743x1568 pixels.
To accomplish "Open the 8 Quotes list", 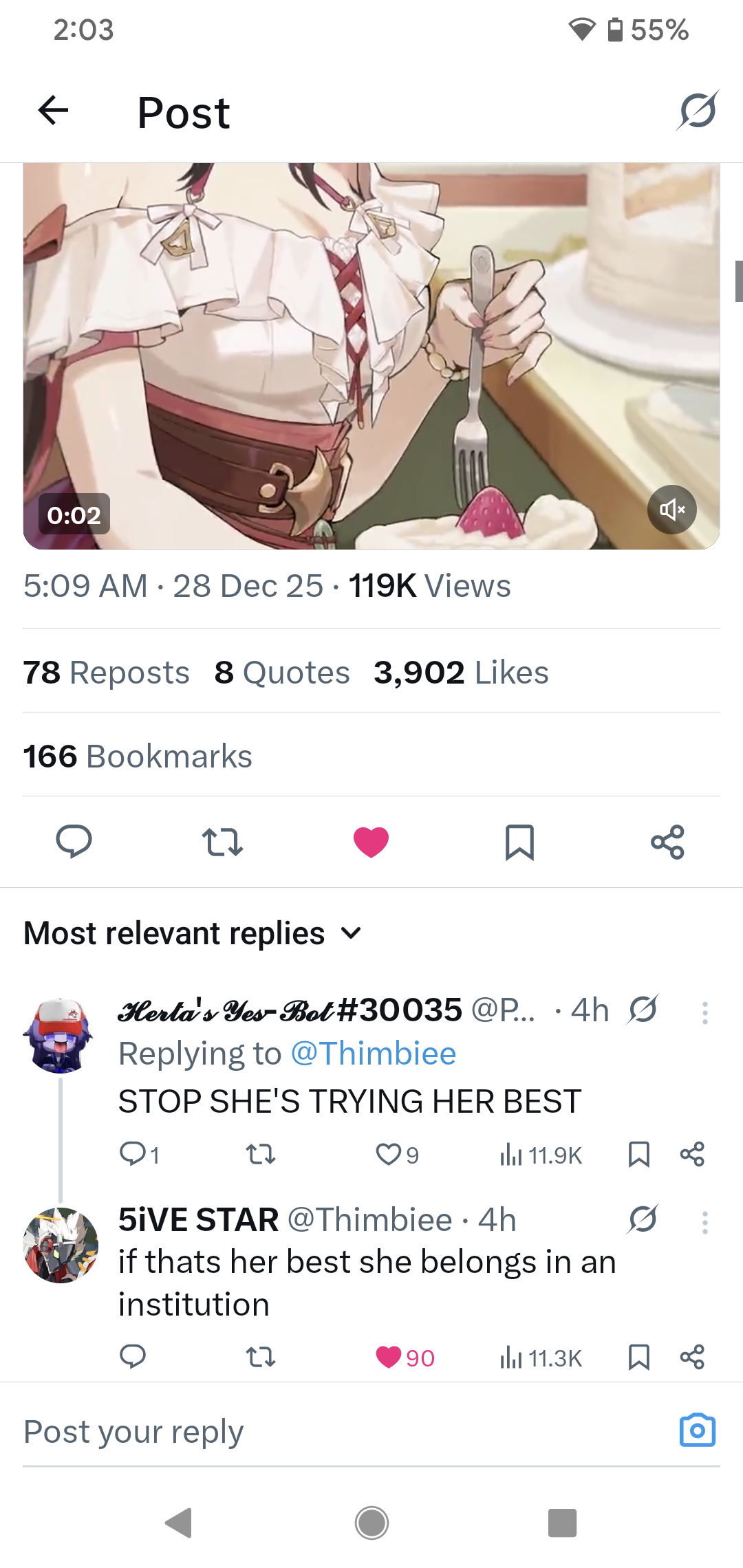I will coord(282,672).
